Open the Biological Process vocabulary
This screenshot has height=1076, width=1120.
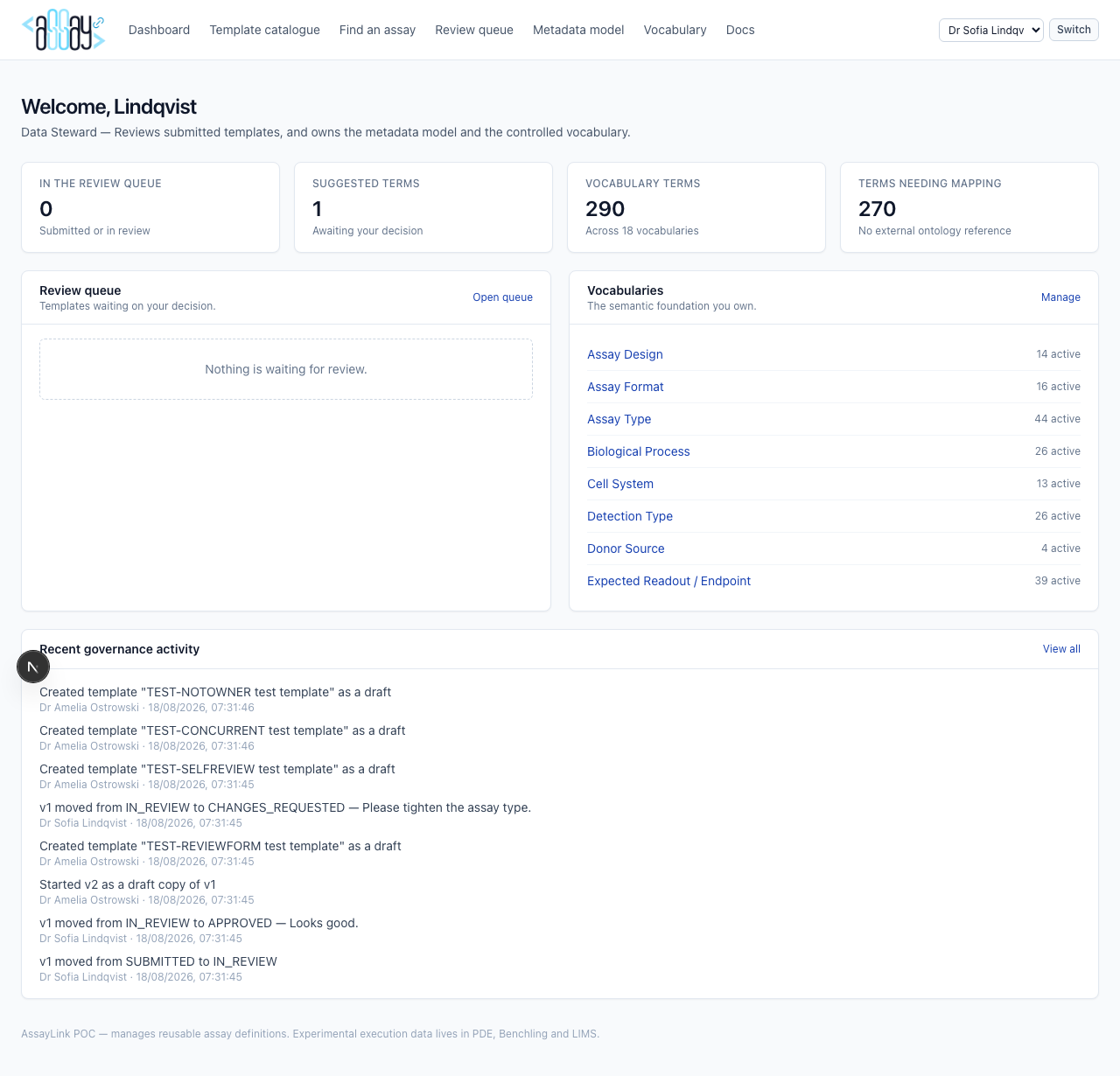(x=639, y=451)
